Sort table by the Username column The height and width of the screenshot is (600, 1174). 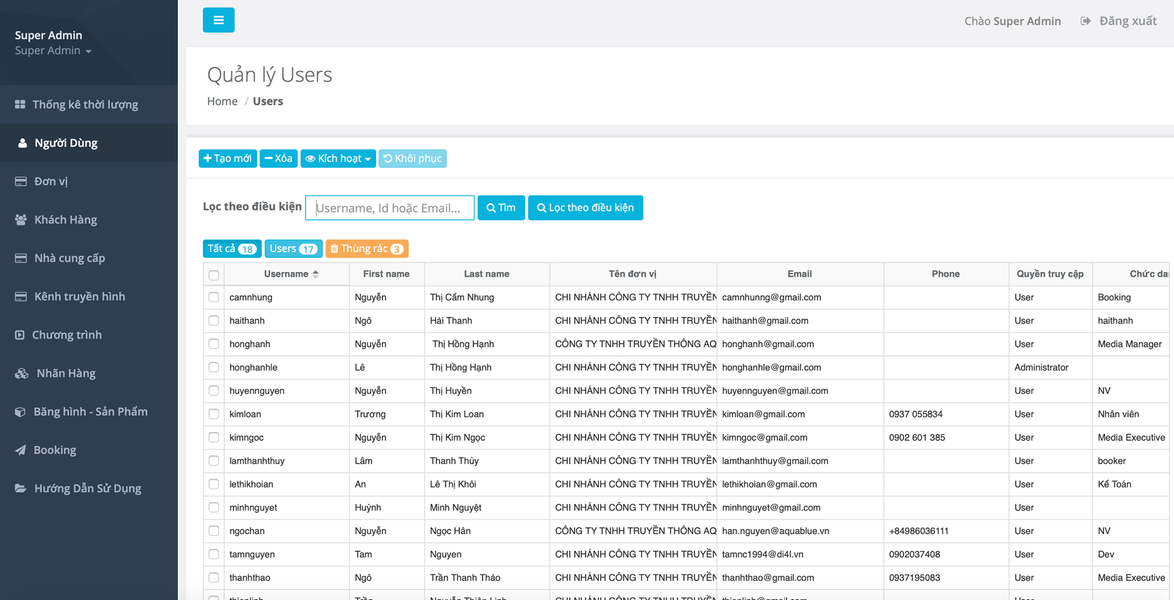pos(286,274)
